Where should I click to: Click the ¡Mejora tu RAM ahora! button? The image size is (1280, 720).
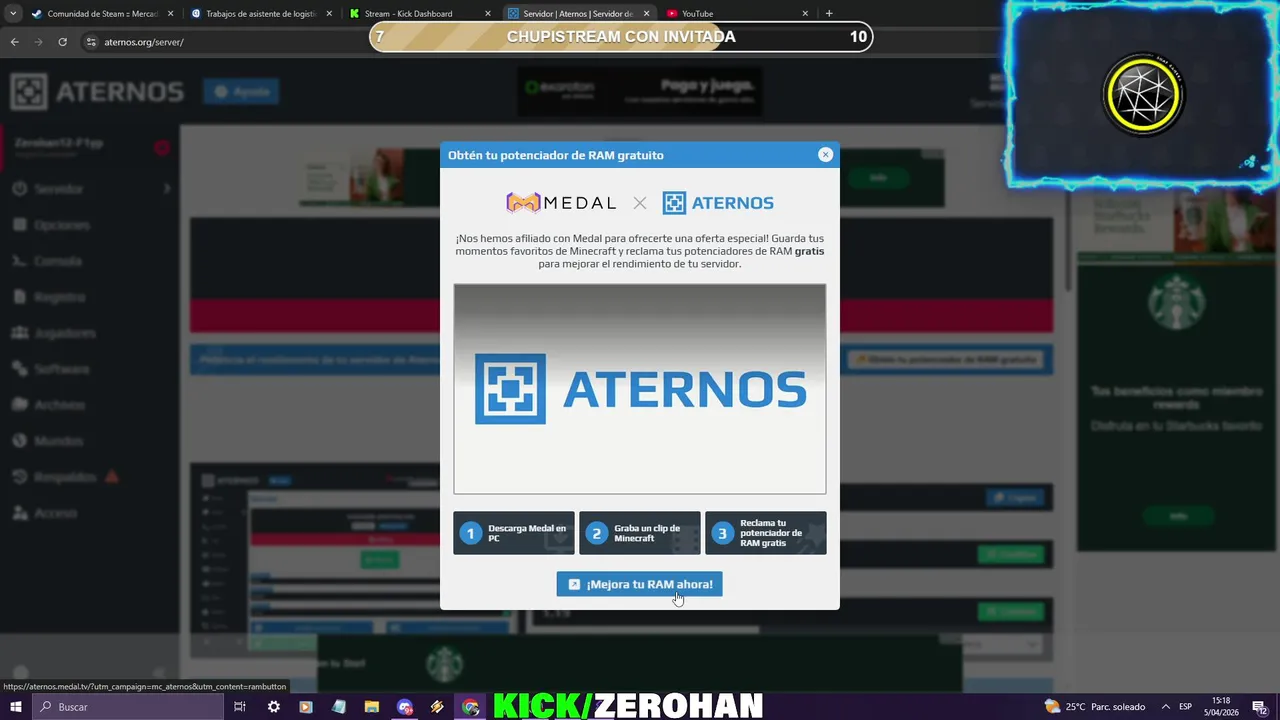tap(639, 584)
